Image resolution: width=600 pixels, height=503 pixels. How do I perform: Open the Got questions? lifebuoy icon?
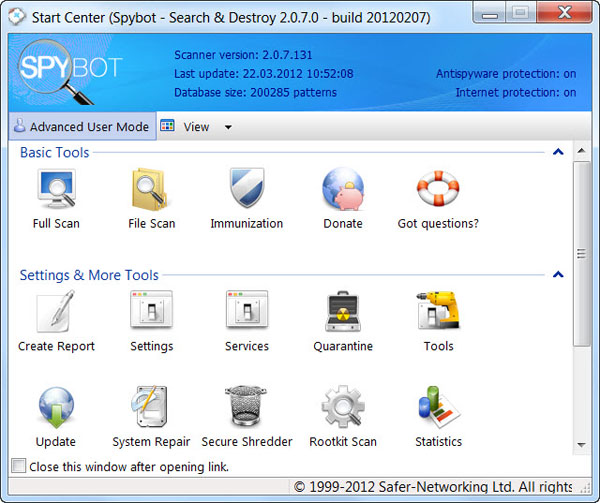[x=438, y=190]
